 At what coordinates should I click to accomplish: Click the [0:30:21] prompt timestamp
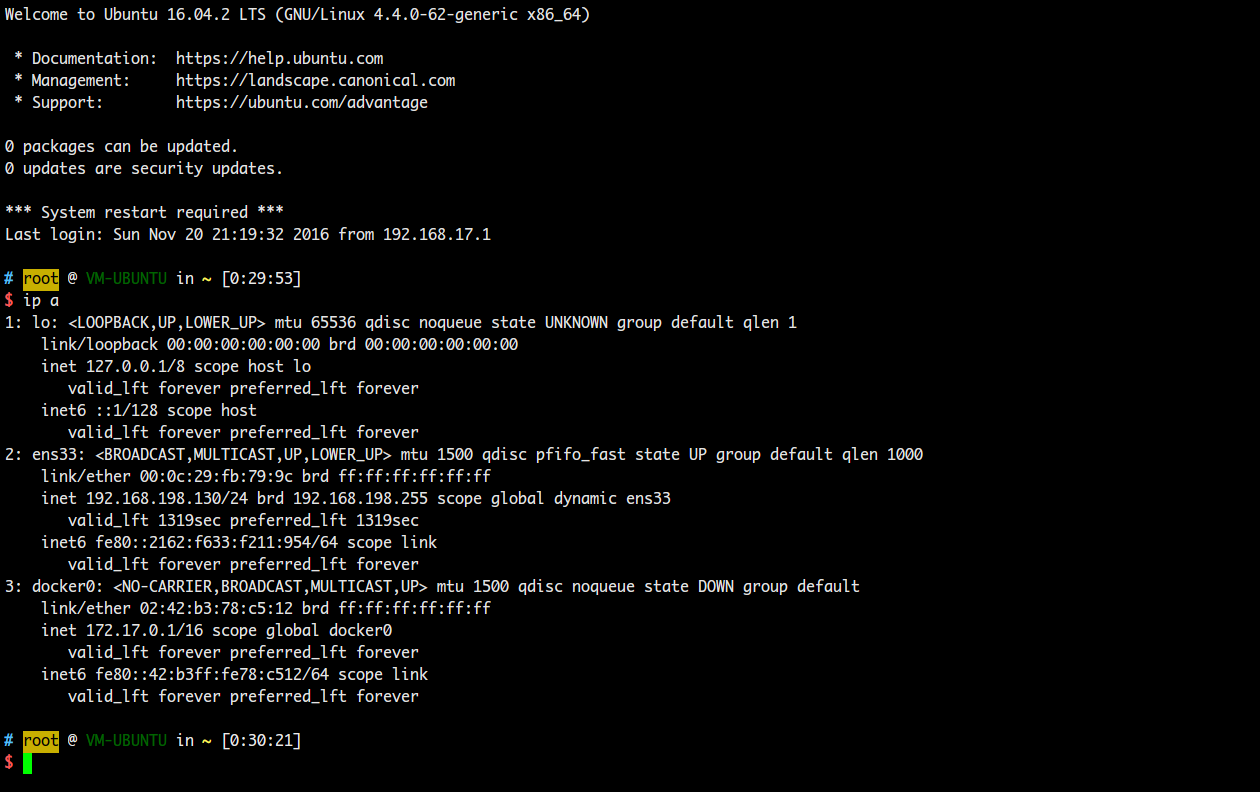(x=261, y=740)
